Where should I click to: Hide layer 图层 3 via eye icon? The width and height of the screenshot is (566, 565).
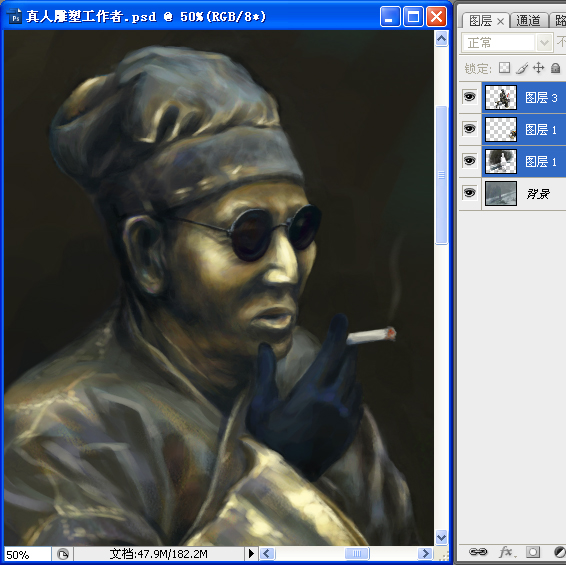tap(470, 97)
